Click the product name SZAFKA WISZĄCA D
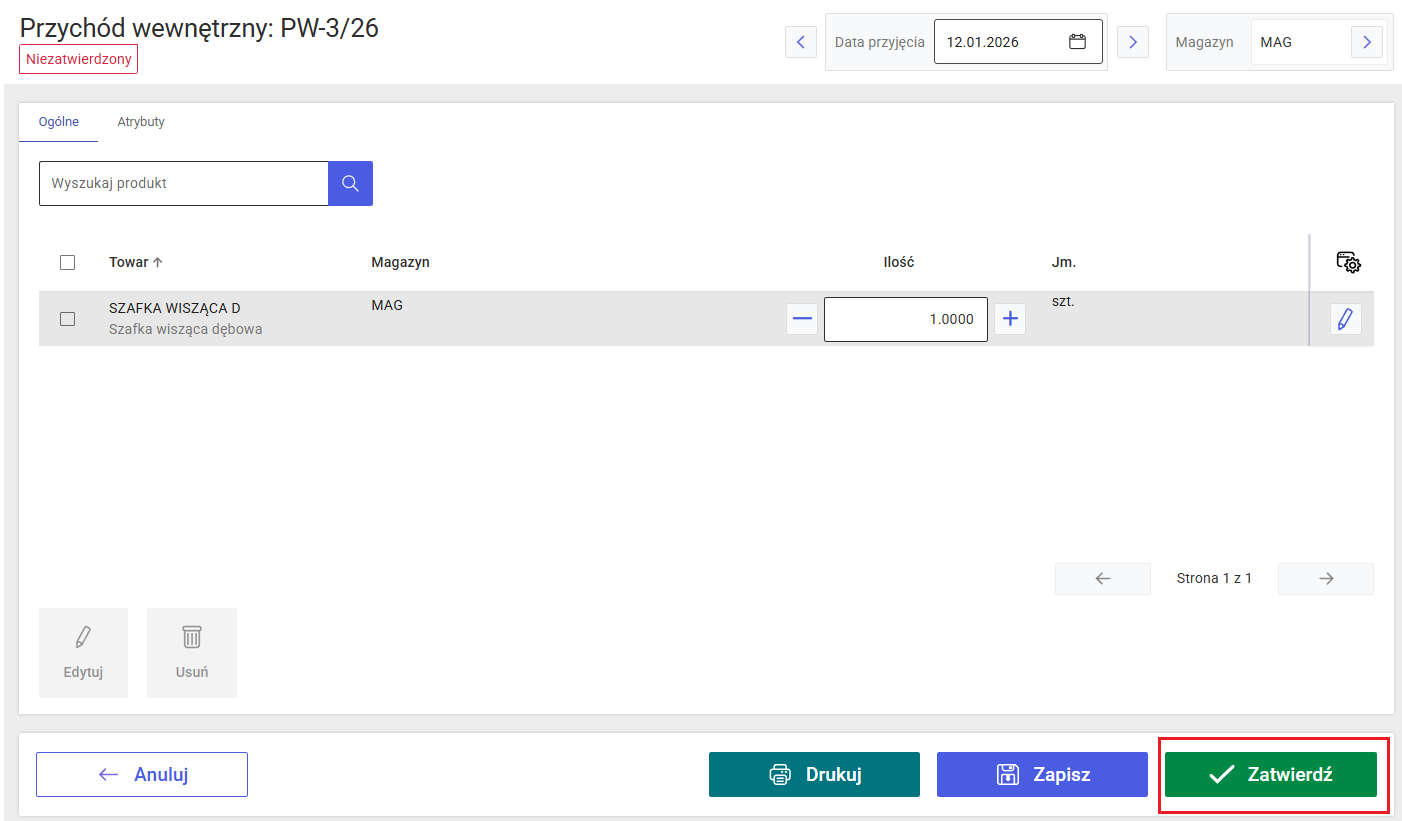 175,308
